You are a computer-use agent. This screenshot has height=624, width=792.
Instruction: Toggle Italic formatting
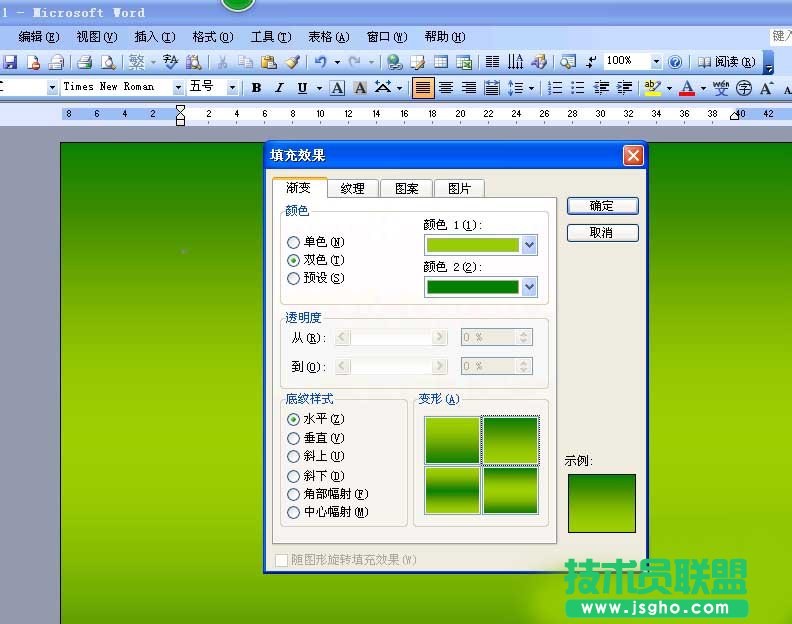click(x=279, y=88)
